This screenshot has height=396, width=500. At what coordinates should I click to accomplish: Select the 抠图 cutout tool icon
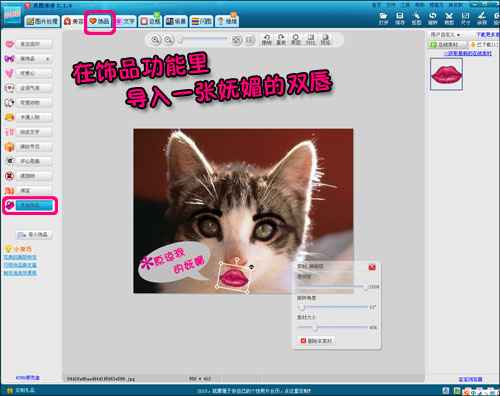pos(416,19)
